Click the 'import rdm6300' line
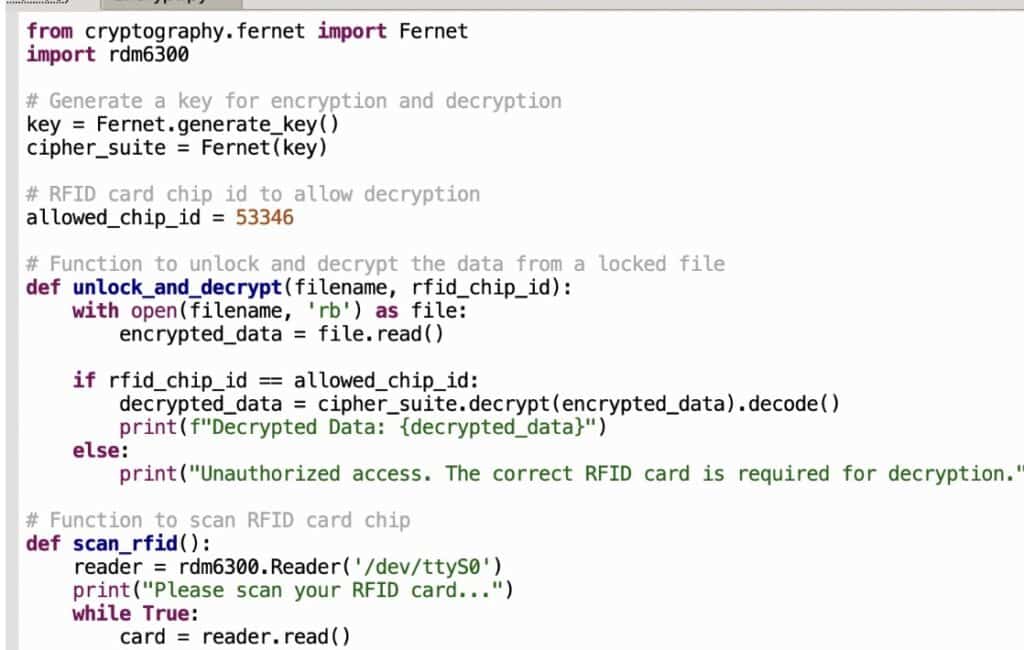Image resolution: width=1024 pixels, height=650 pixels. click(x=108, y=54)
